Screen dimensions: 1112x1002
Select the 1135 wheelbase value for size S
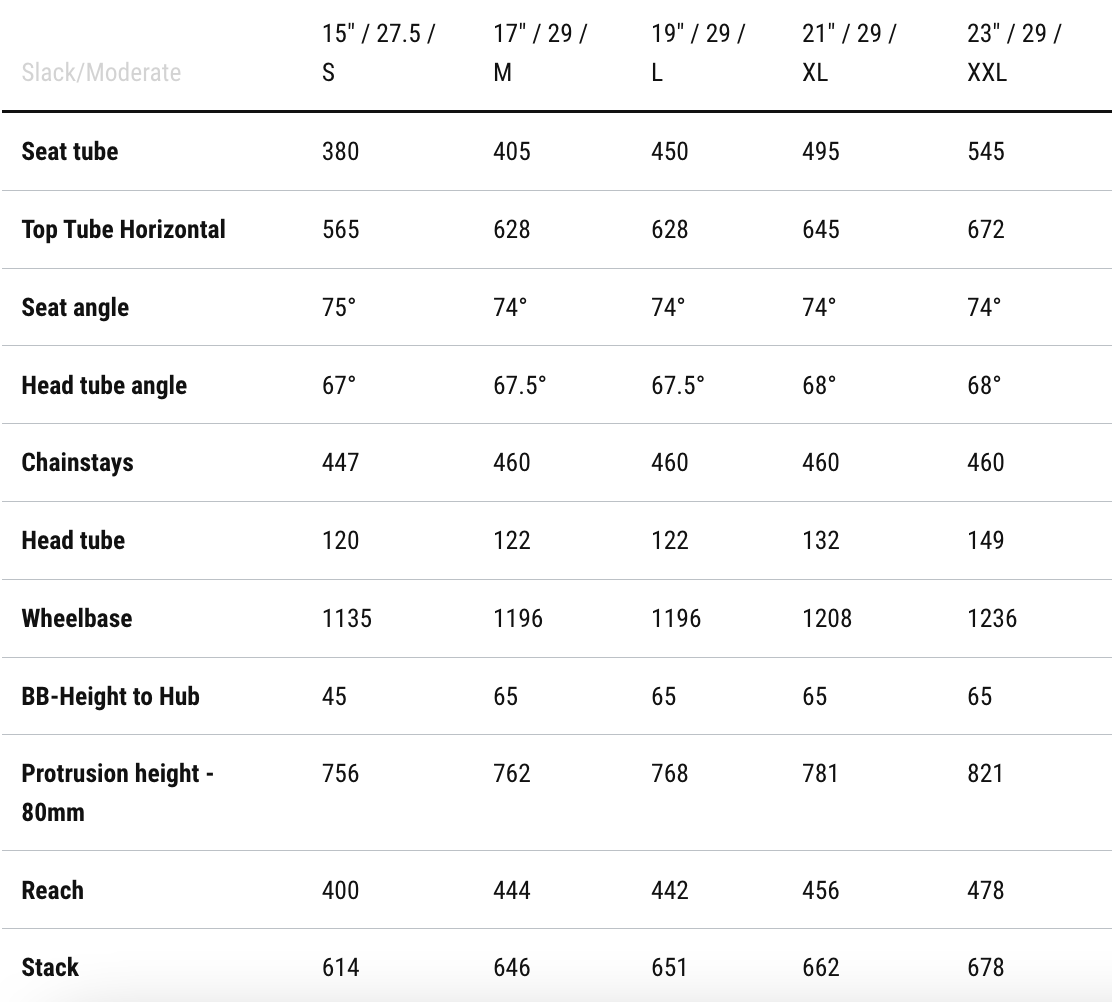[347, 618]
